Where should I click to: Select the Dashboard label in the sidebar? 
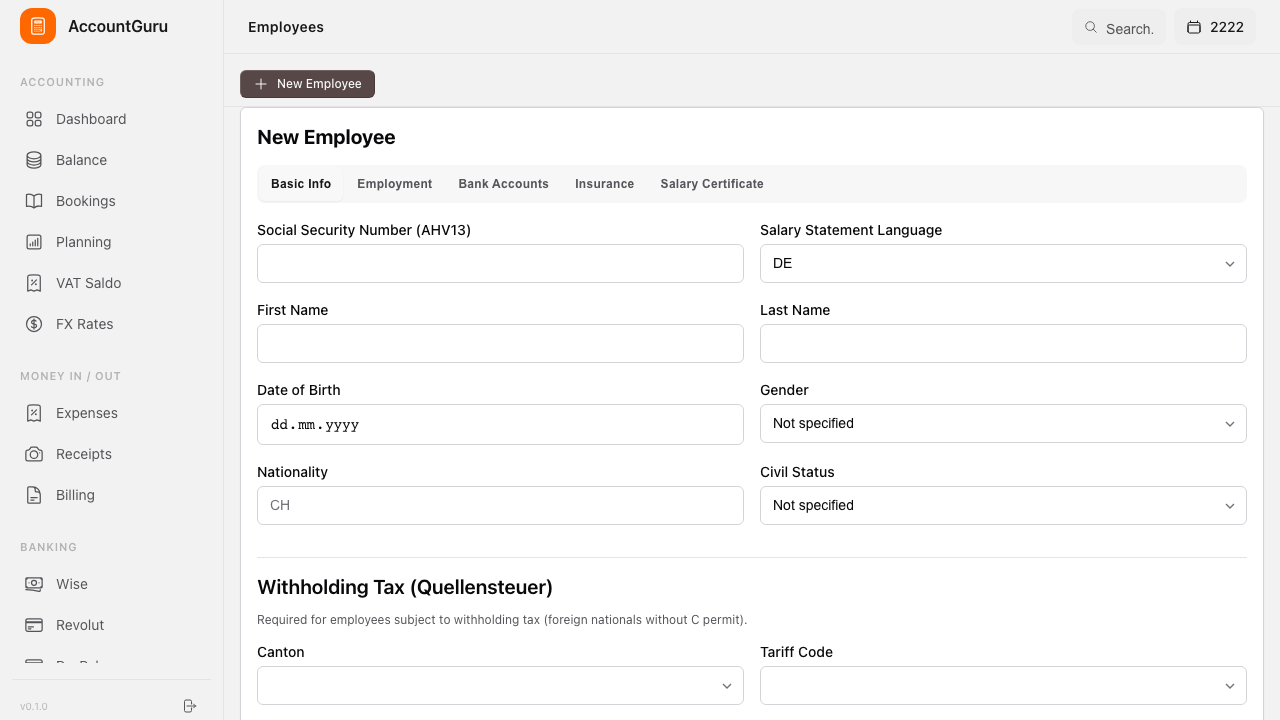click(91, 119)
